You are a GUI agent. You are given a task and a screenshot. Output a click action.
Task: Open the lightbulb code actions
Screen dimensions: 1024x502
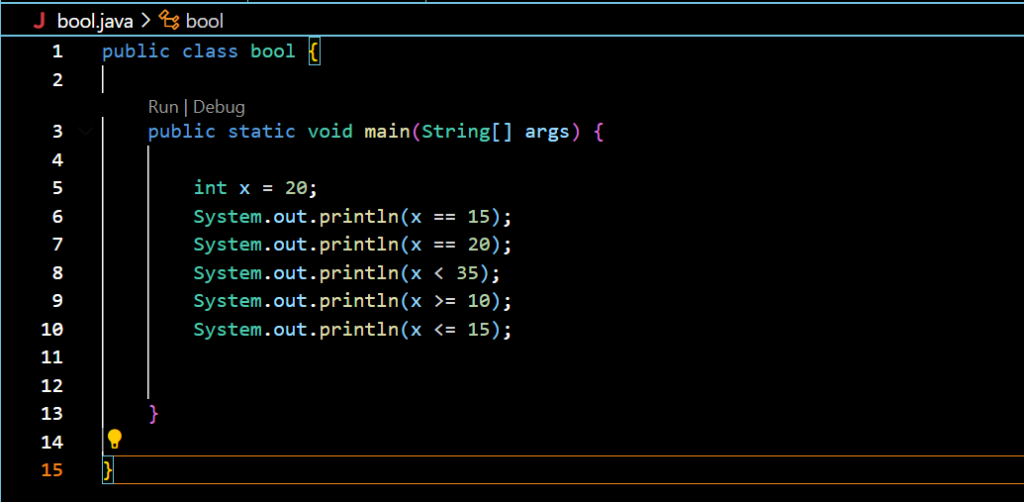click(114, 439)
